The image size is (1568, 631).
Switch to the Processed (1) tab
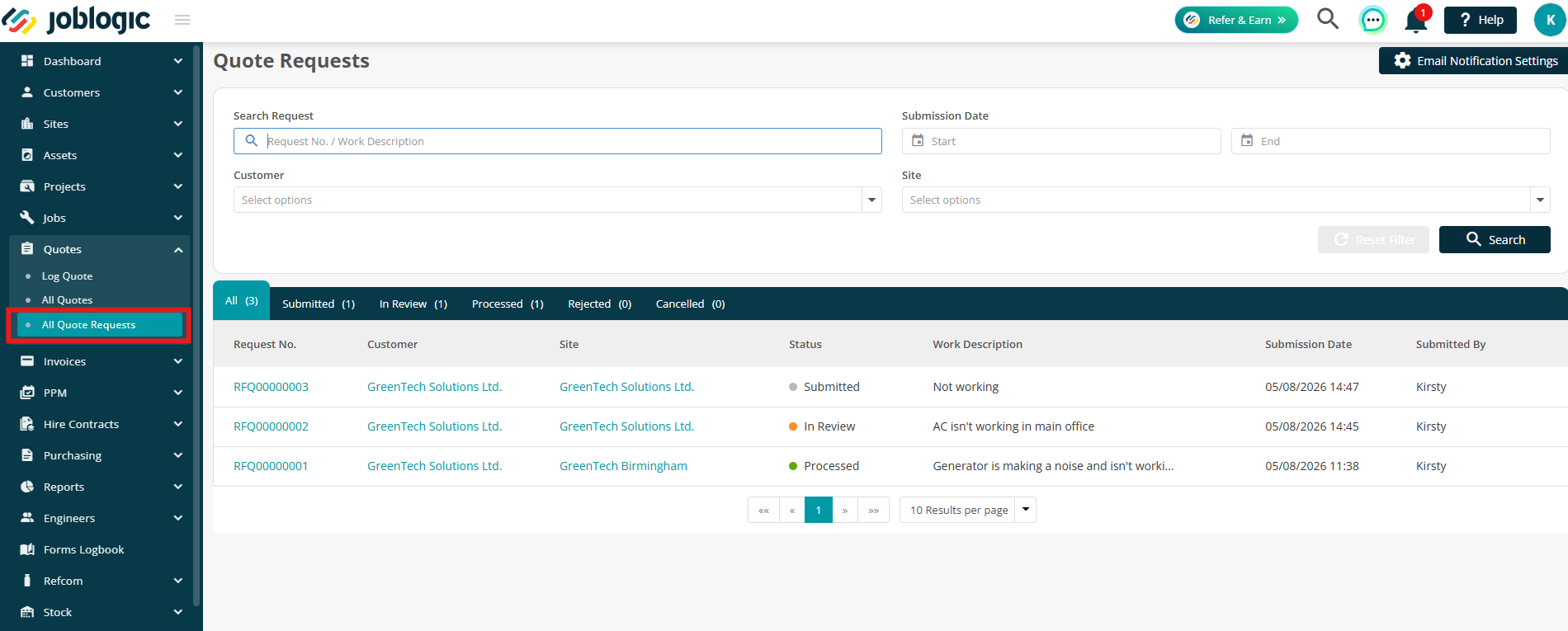[x=508, y=304]
